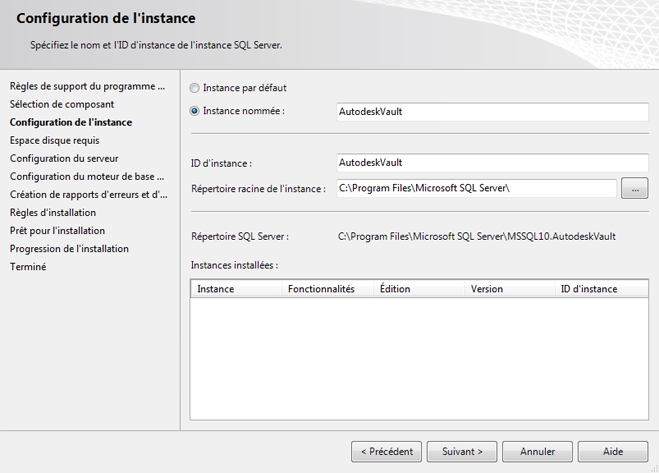
Task: Sort by the "Instance" column header
Action: (236, 289)
